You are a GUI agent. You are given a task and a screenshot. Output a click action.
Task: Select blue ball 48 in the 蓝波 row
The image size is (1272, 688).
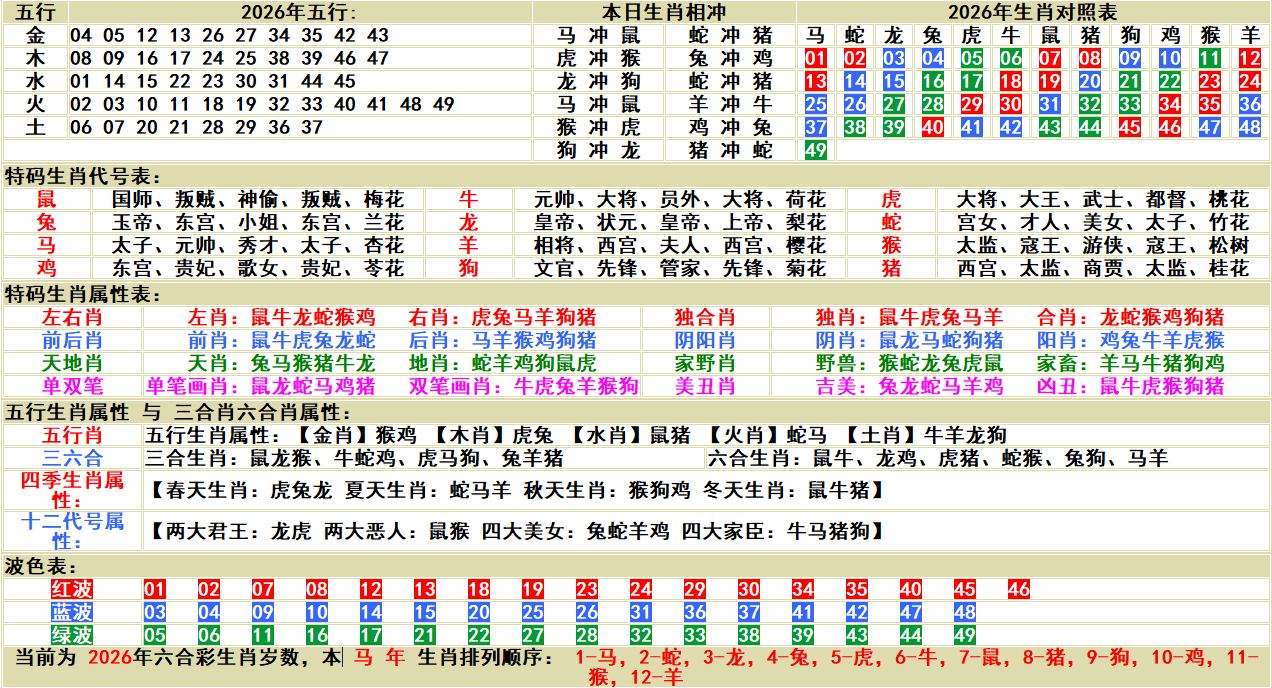[x=964, y=612]
